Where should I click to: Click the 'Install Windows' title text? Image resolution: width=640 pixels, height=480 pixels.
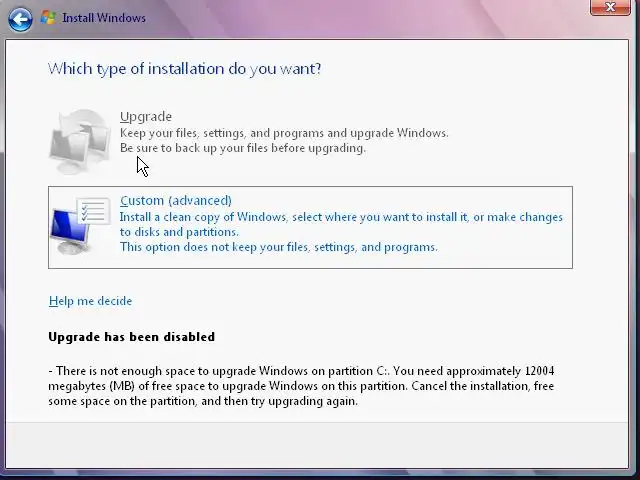pyautogui.click(x=104, y=18)
